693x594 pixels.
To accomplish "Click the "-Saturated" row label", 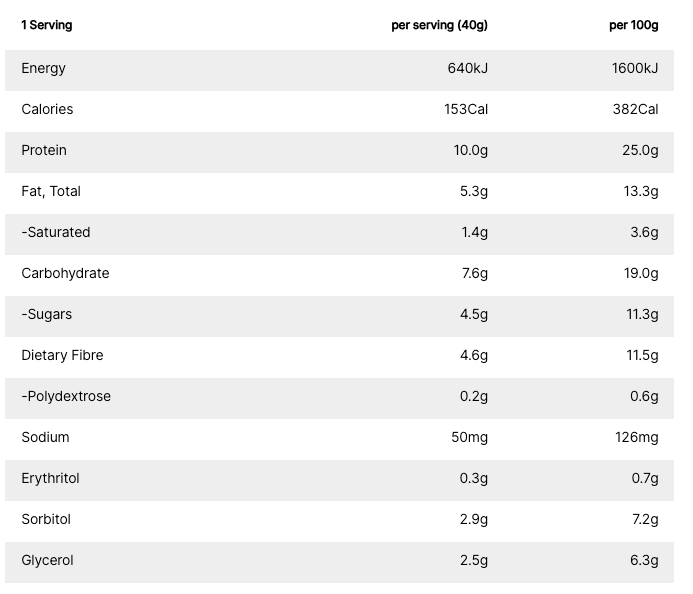I will click(x=56, y=232).
